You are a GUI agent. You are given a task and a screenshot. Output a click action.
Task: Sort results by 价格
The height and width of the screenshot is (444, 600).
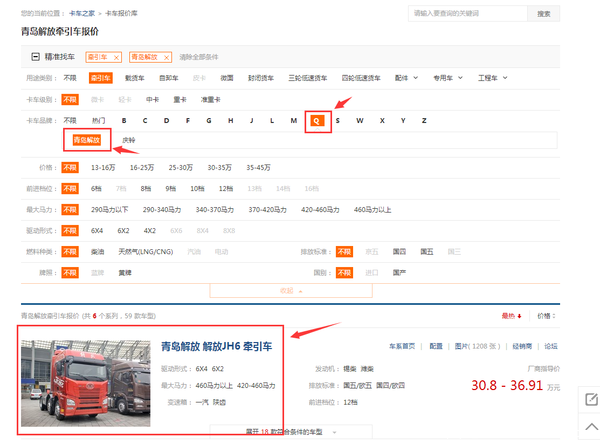tap(546, 316)
